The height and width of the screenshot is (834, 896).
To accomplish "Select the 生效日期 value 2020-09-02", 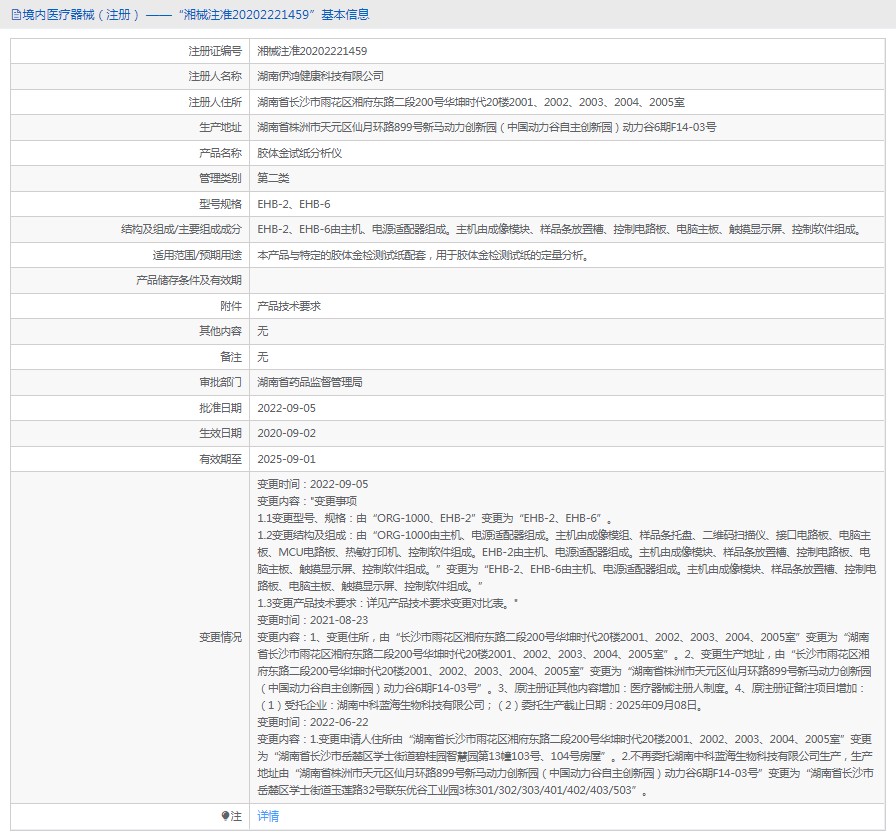I will tap(286, 433).
